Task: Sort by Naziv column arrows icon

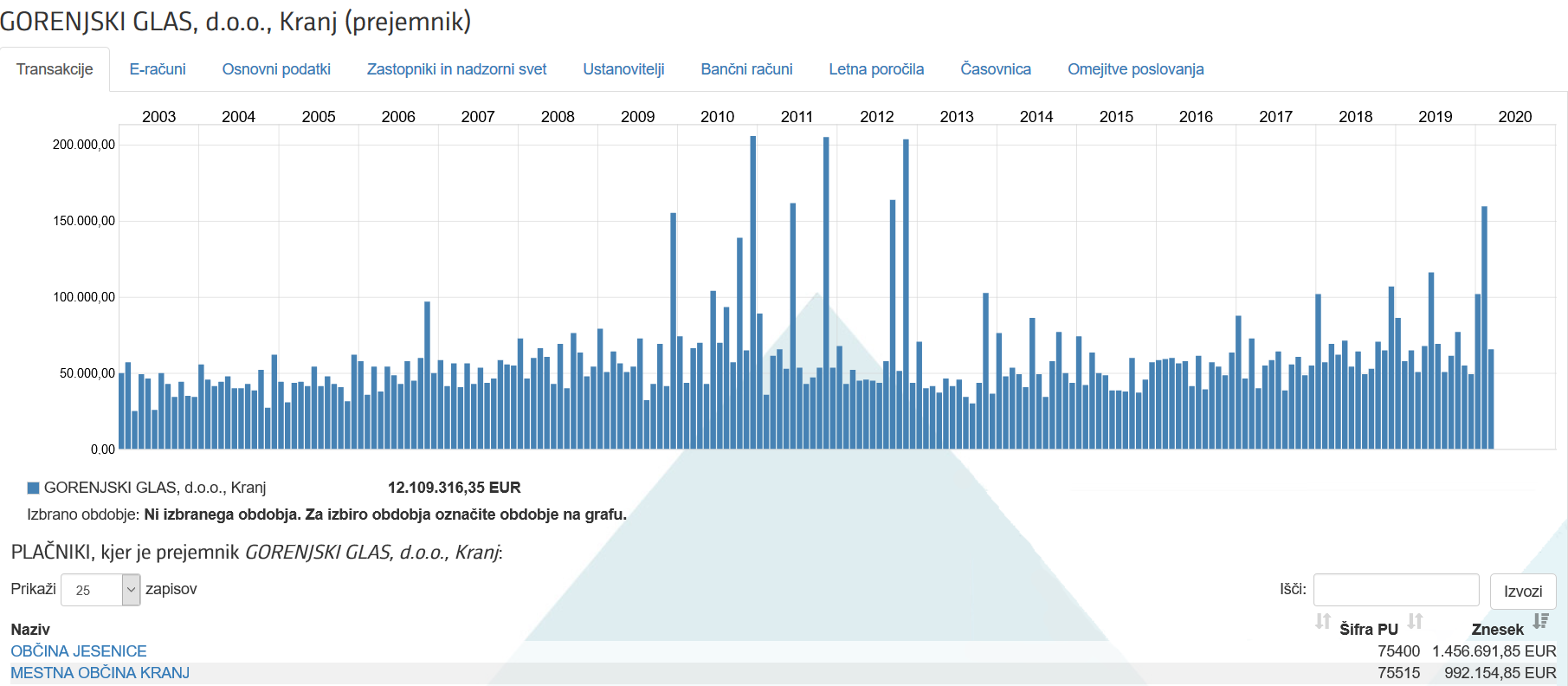Action: tap(1322, 621)
